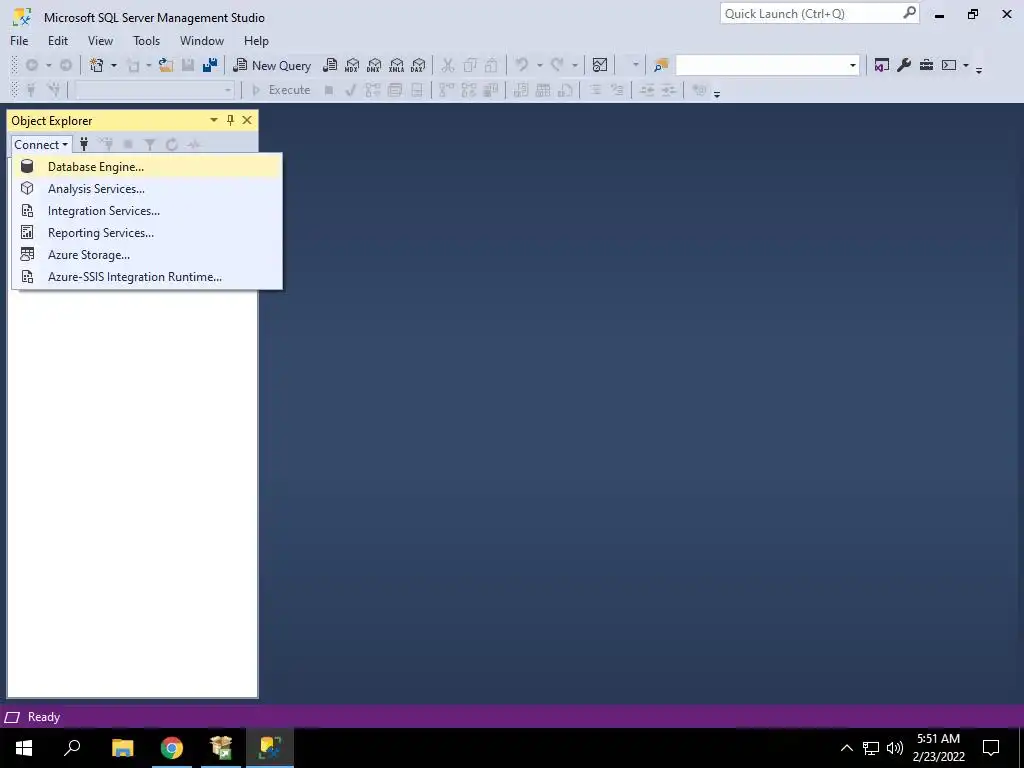Click the installer package taskbar icon
The height and width of the screenshot is (768, 1024).
pyautogui.click(x=221, y=748)
